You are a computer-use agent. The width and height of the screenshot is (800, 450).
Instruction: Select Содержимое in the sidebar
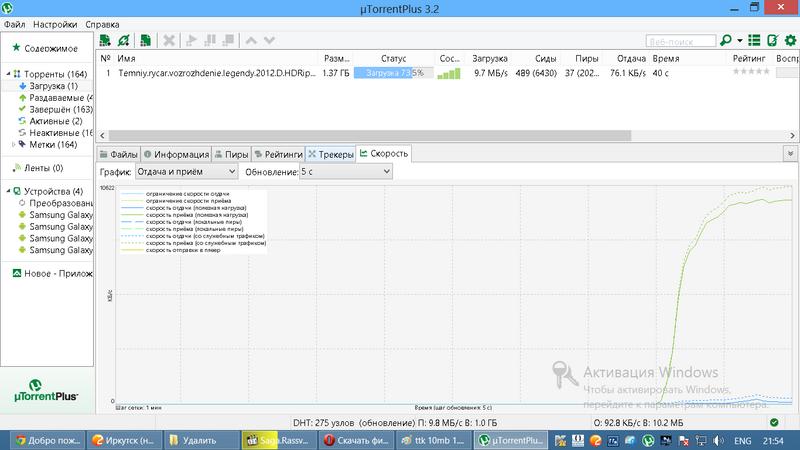51,48
